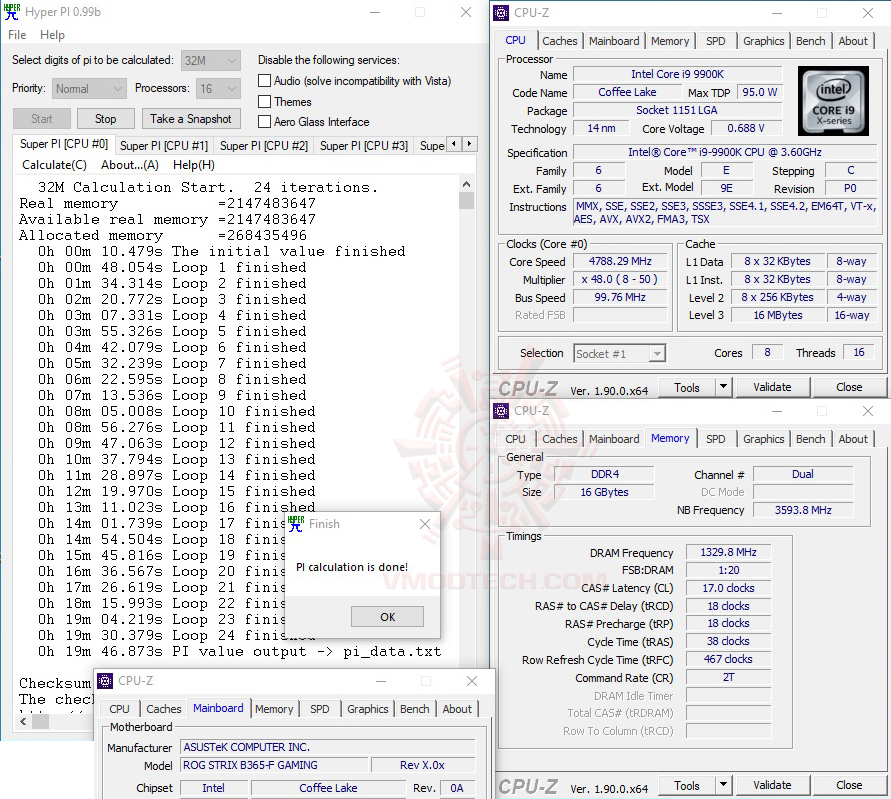The height and width of the screenshot is (799, 891).
Task: Enable the Aero Glass Interface option
Action: 264,121
